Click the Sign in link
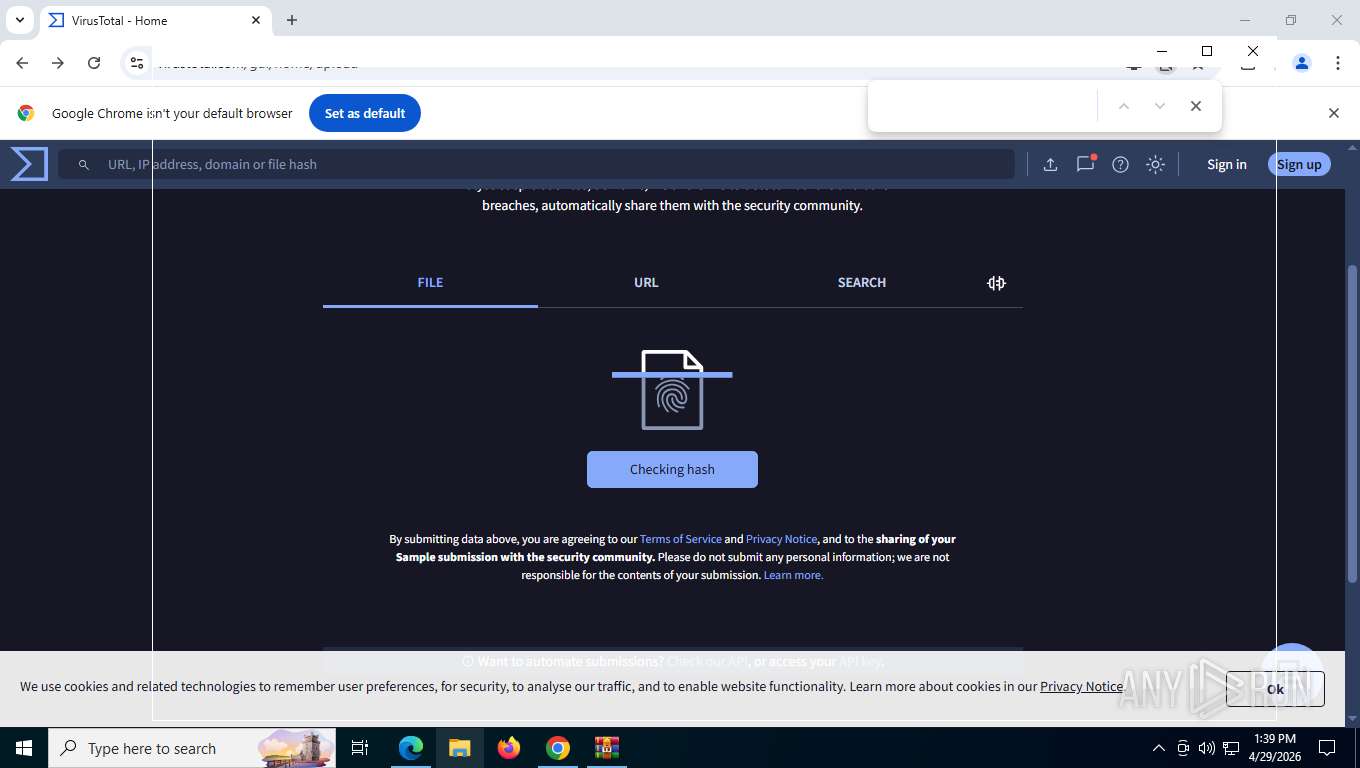1360x768 pixels. pos(1227,165)
